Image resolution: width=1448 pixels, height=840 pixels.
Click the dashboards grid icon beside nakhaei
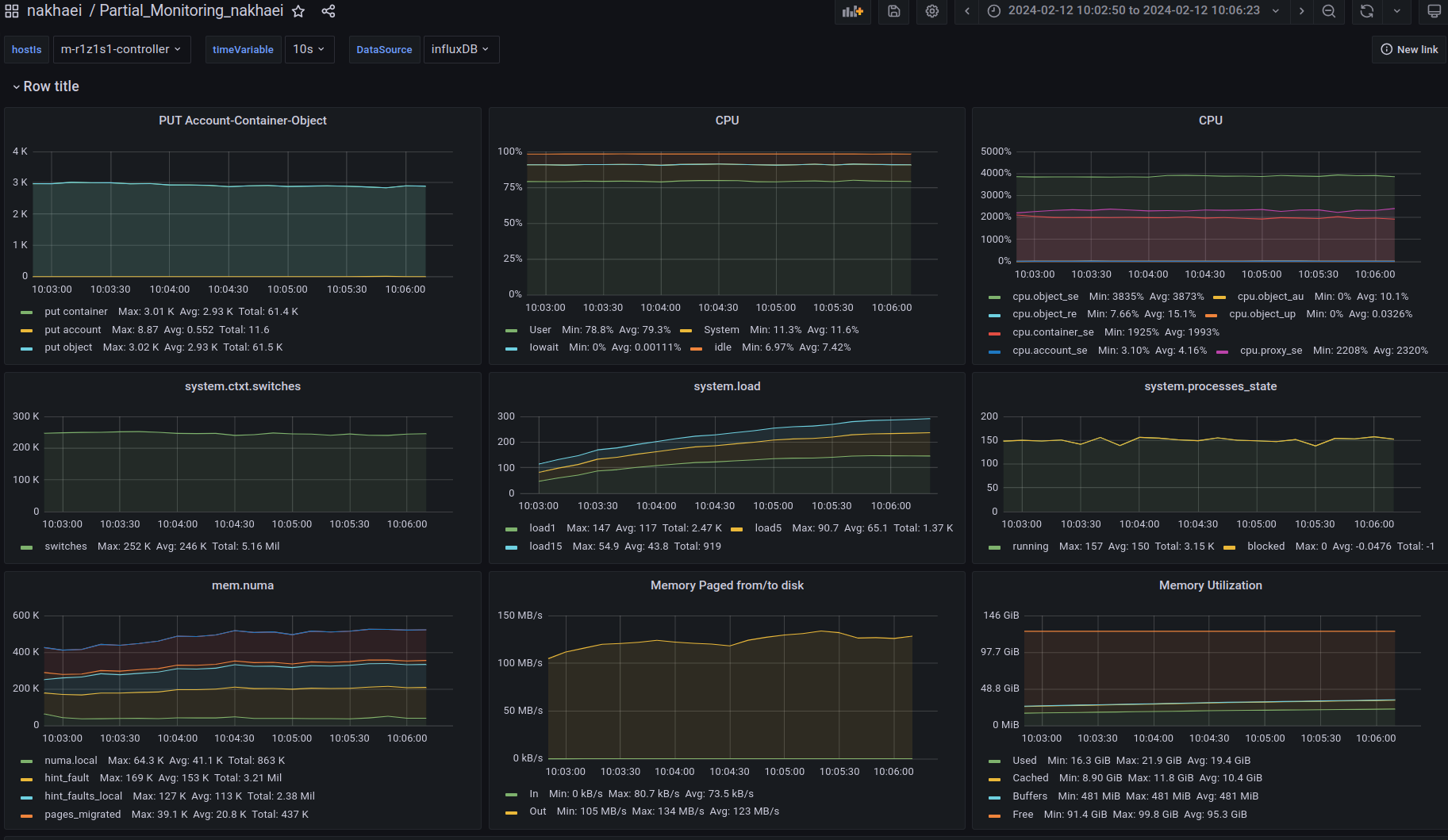[x=12, y=11]
